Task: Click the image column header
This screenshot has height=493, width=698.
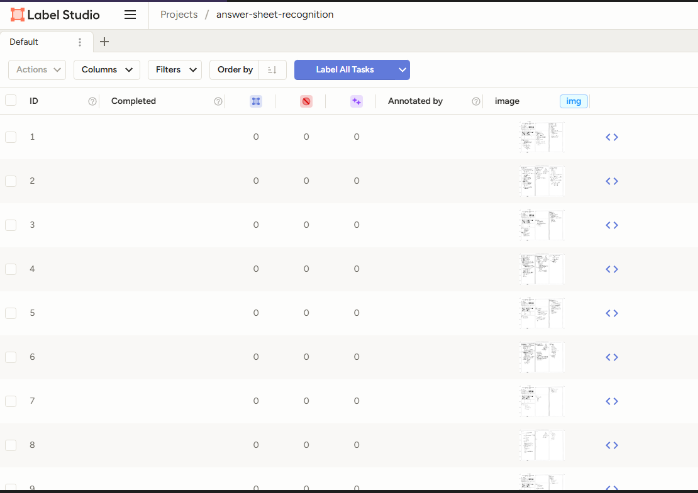Action: point(507,101)
